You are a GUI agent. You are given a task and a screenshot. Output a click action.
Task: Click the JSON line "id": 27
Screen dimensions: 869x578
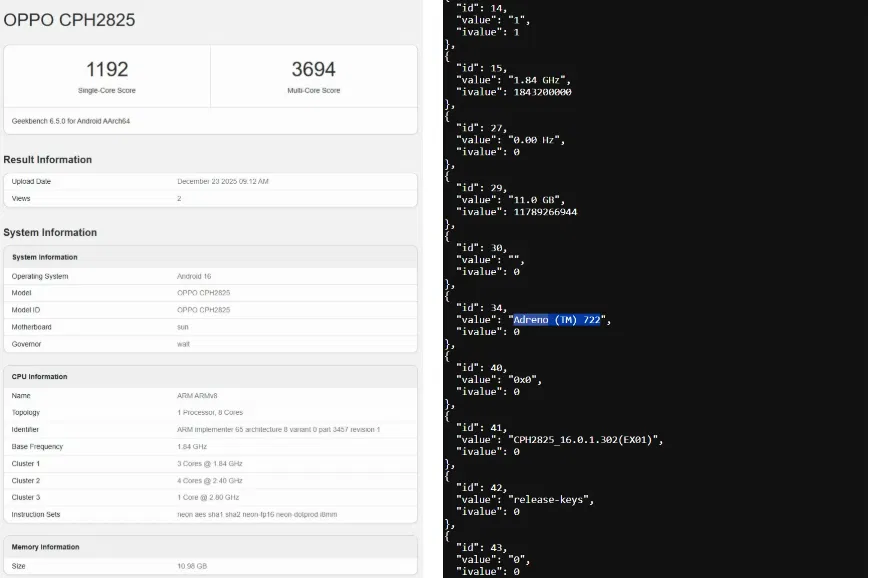coord(481,128)
